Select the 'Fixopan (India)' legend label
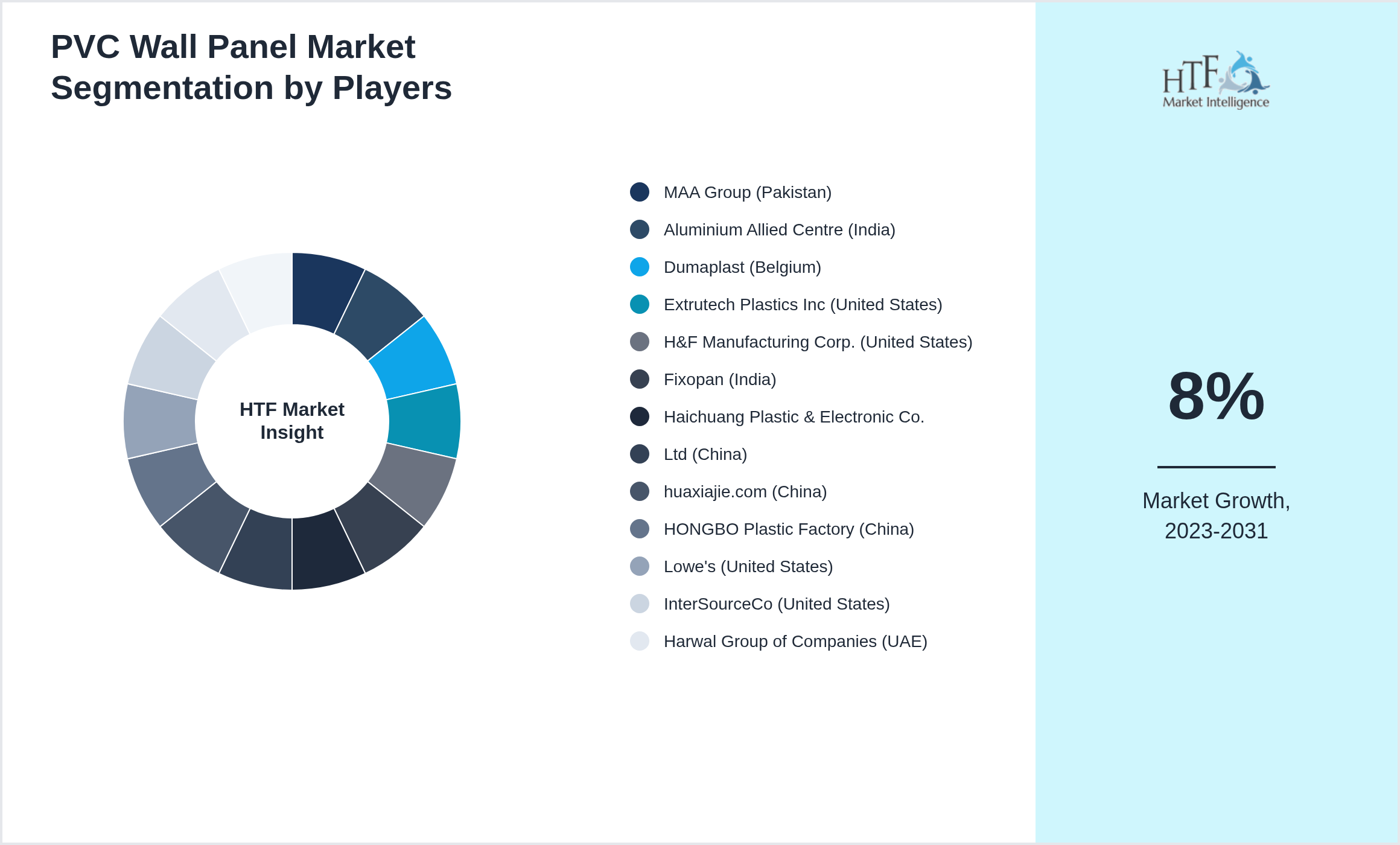This screenshot has width=1400, height=845. (x=720, y=380)
